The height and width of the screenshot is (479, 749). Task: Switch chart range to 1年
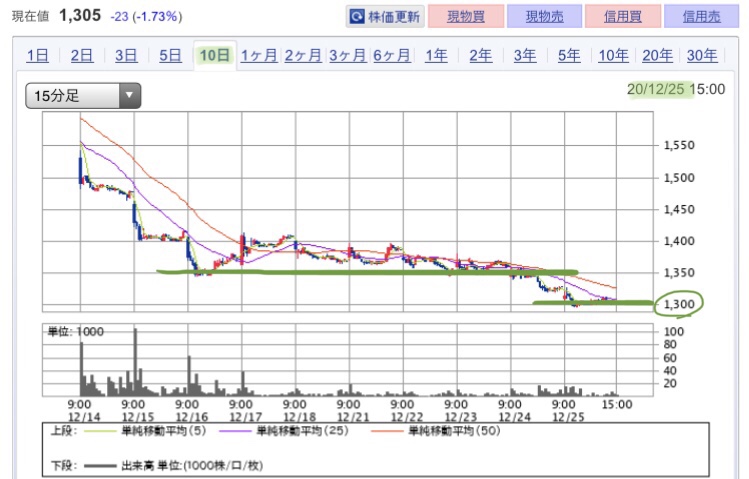point(436,55)
